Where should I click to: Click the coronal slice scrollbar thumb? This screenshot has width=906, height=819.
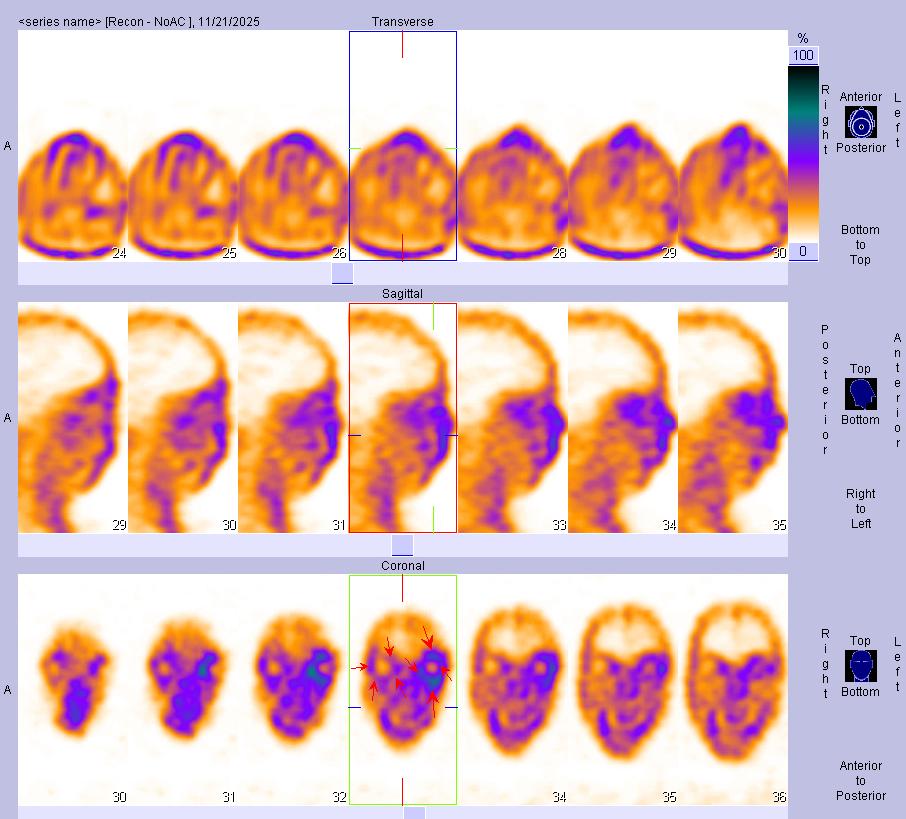tap(414, 812)
